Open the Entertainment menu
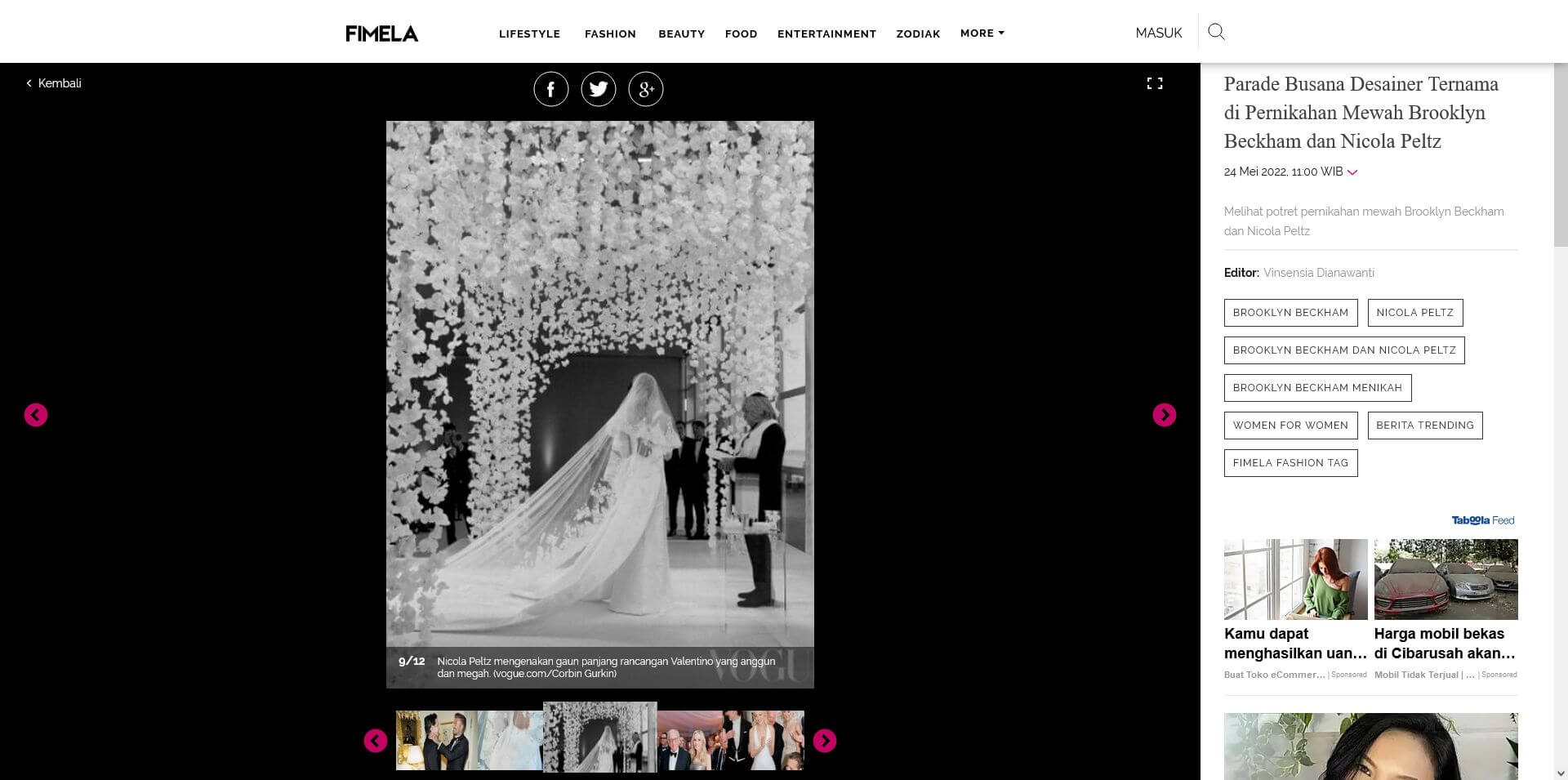 click(x=826, y=34)
